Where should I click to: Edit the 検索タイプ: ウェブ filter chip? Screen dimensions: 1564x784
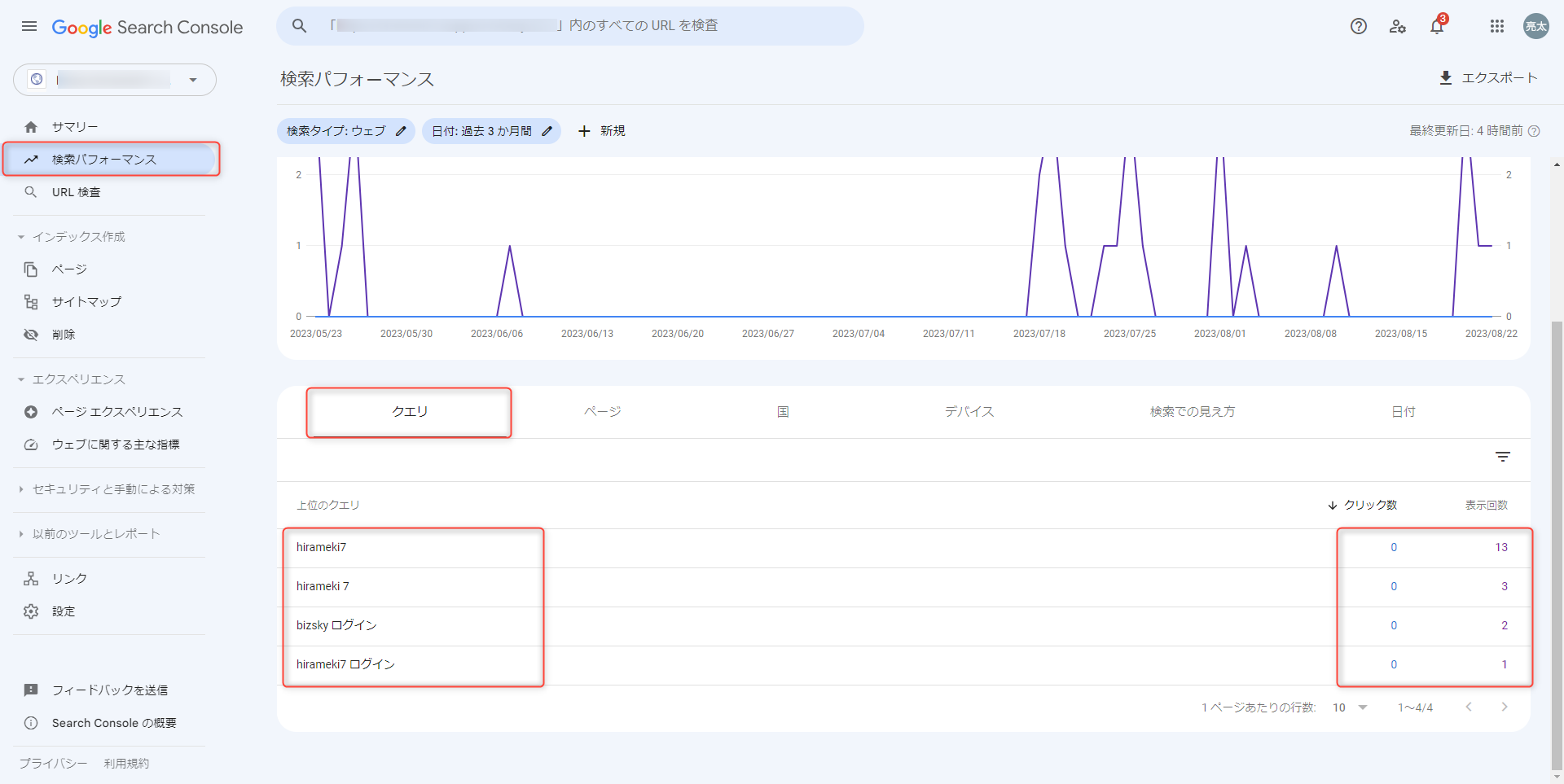tap(346, 131)
